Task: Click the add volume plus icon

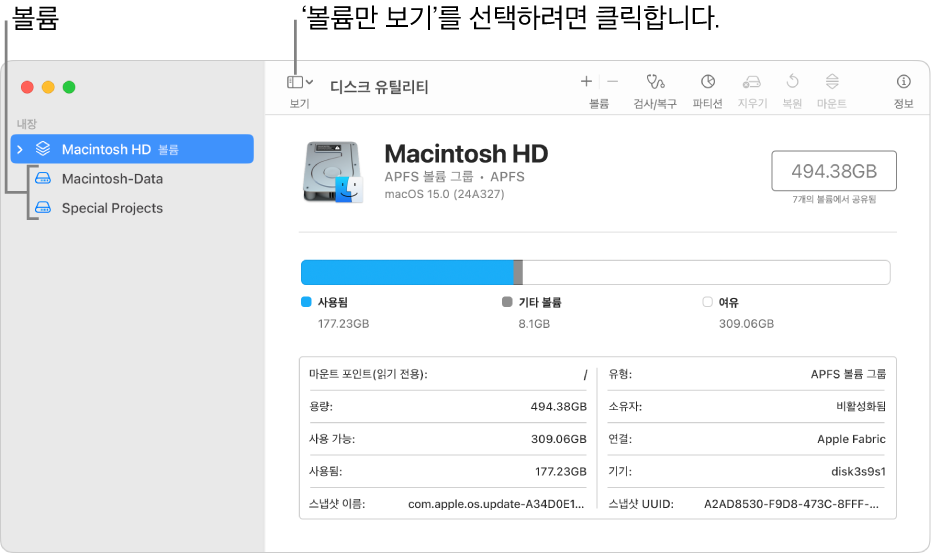Action: pos(586,81)
